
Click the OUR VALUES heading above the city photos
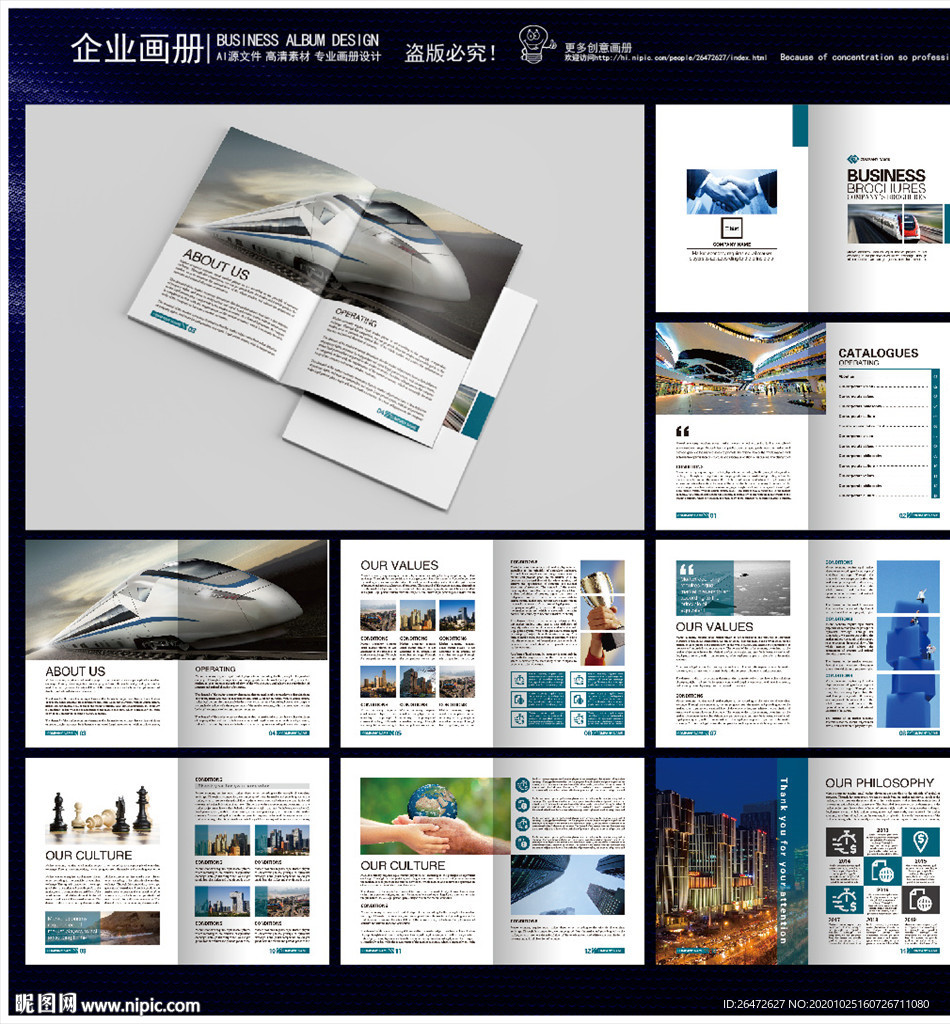(x=399, y=565)
